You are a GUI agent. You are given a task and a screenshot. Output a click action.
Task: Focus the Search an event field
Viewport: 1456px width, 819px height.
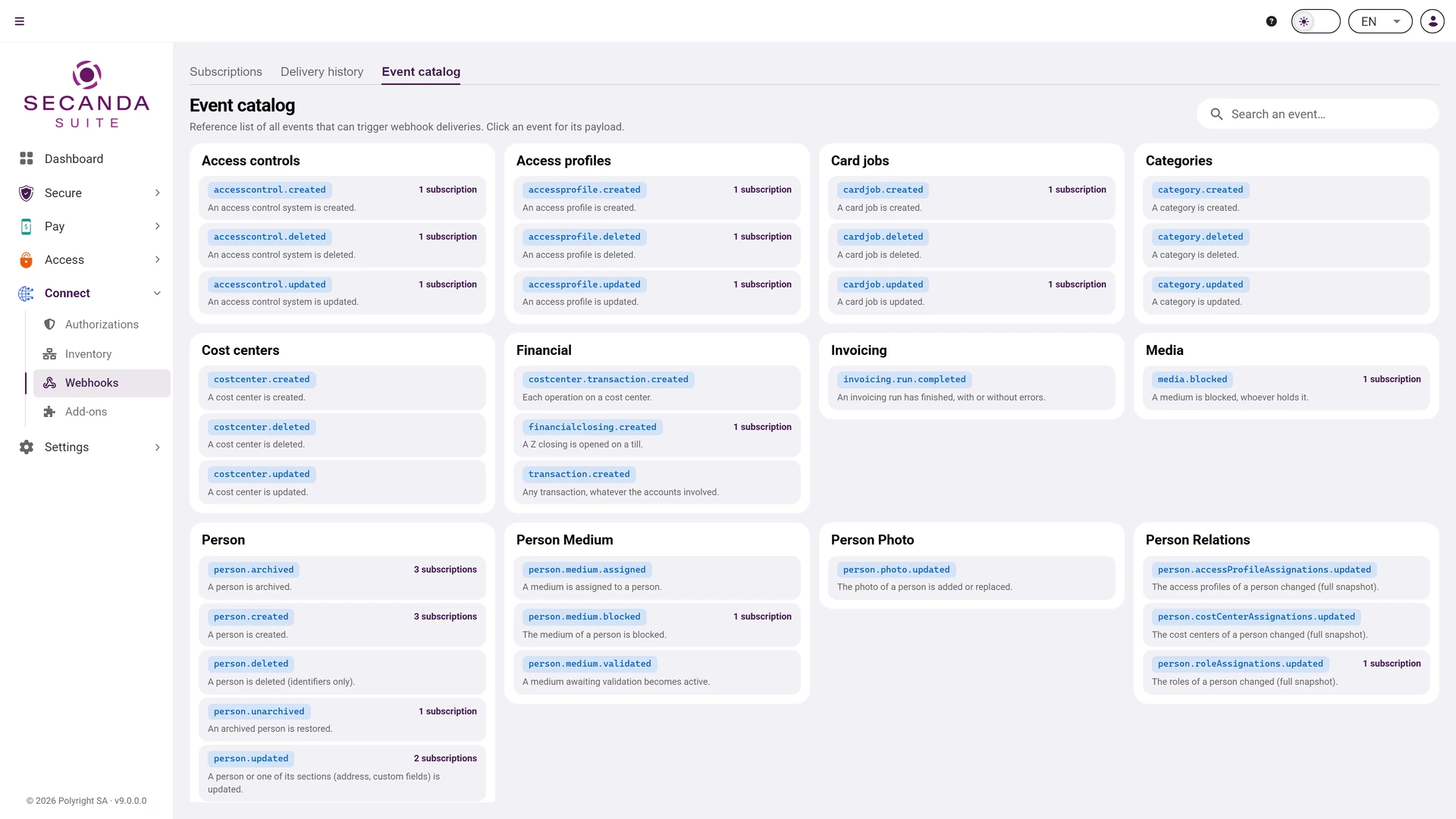click(x=1317, y=114)
